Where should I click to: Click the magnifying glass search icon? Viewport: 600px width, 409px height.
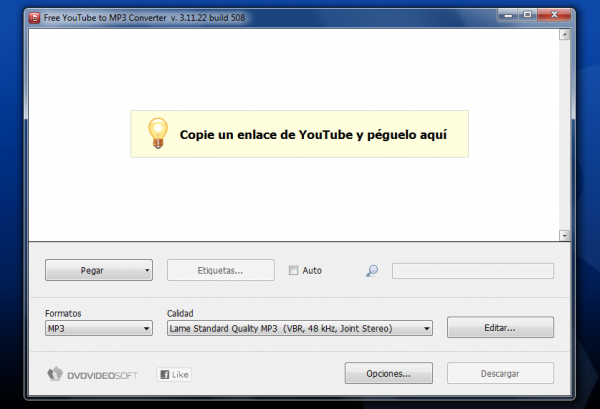coord(372,270)
